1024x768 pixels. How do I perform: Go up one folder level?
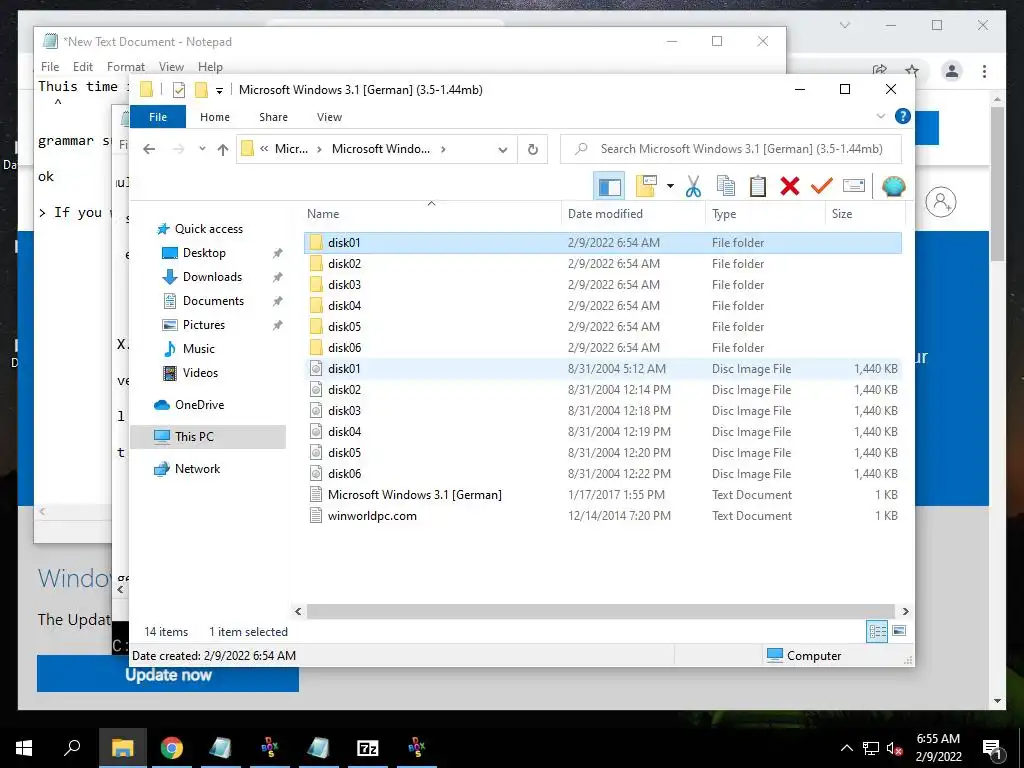click(223, 149)
